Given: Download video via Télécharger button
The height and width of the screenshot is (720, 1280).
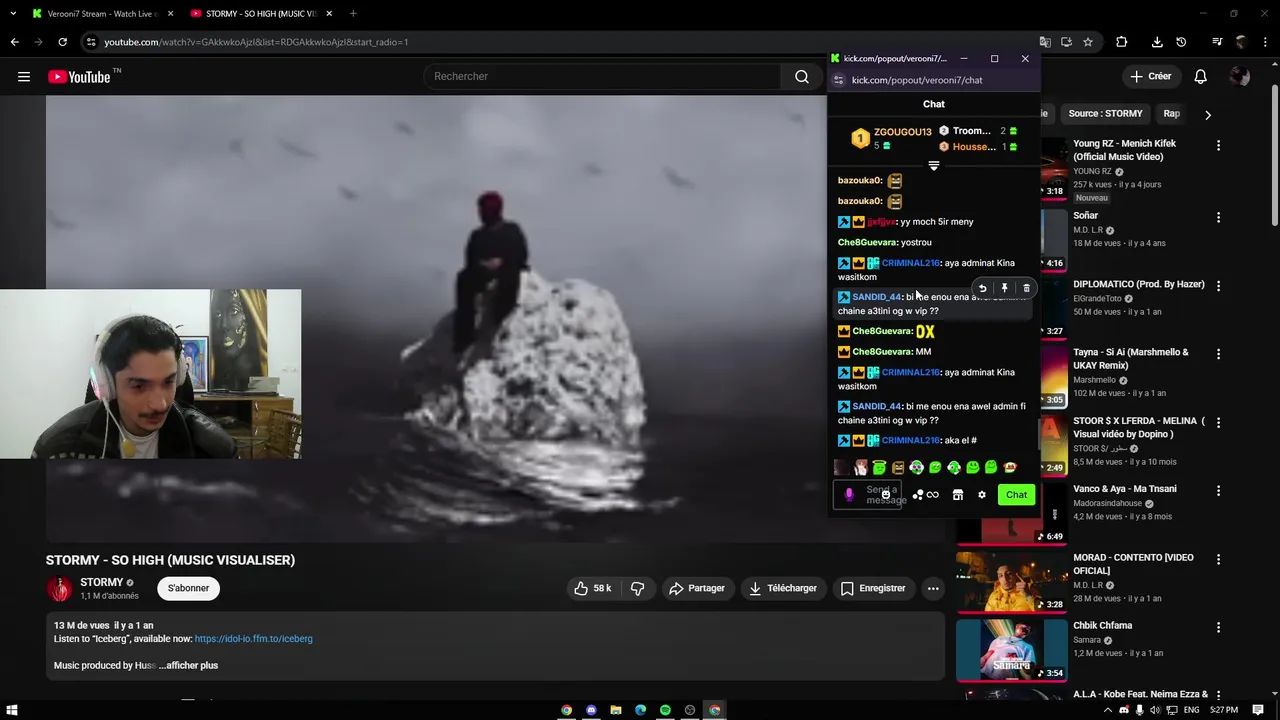Looking at the screenshot, I should (x=783, y=588).
